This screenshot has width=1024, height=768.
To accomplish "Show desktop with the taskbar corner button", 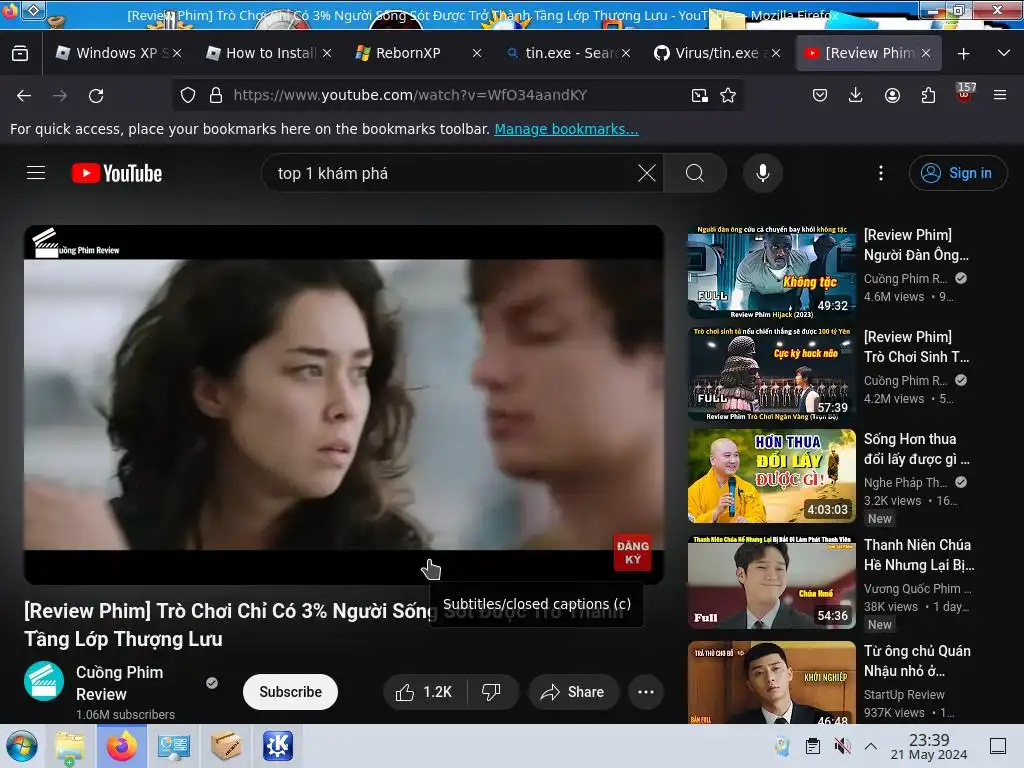I will pyautogui.click(x=998, y=746).
